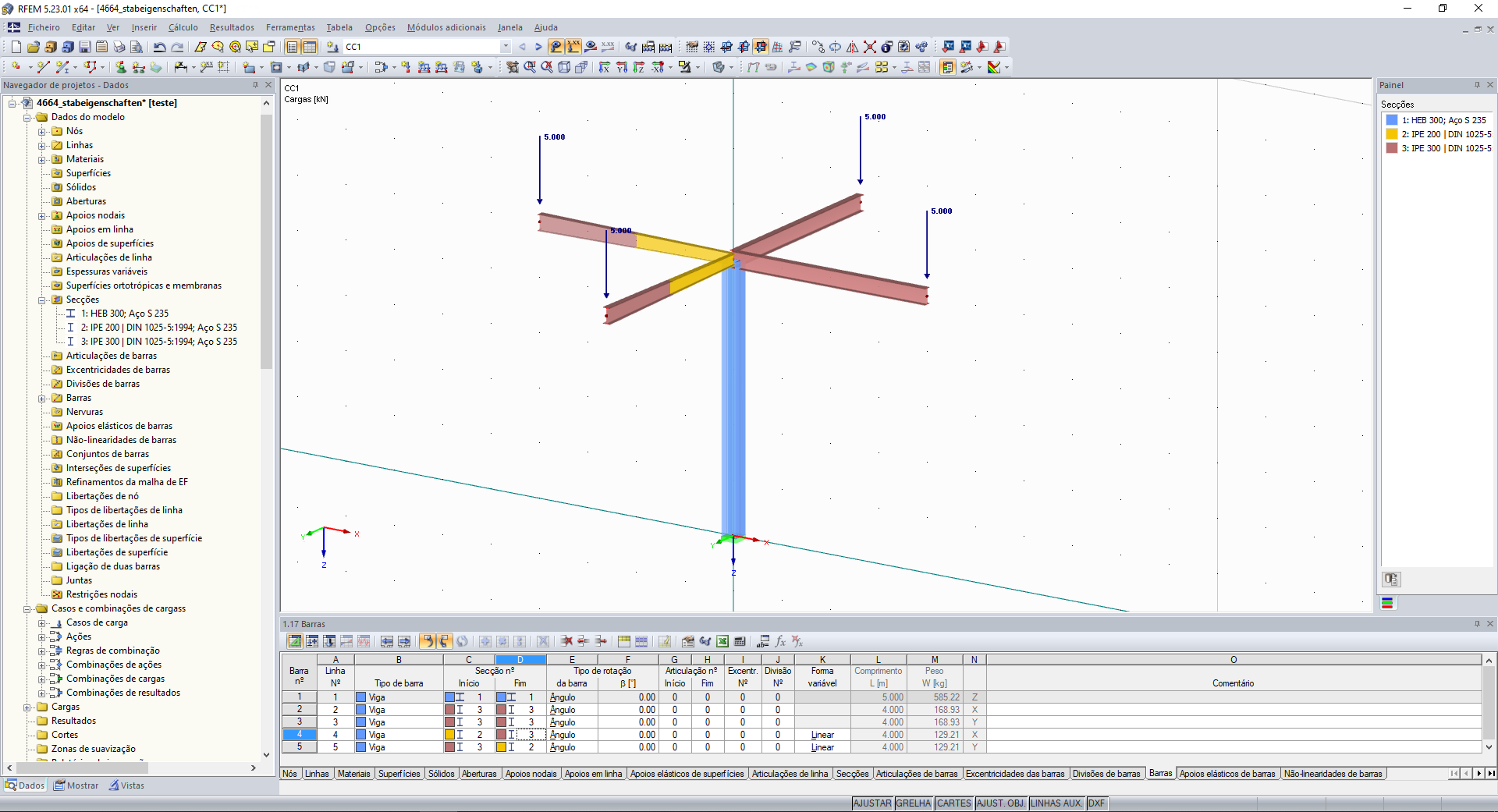Toggle show loads button
The width and height of the screenshot is (1498, 812).
(x=556, y=47)
